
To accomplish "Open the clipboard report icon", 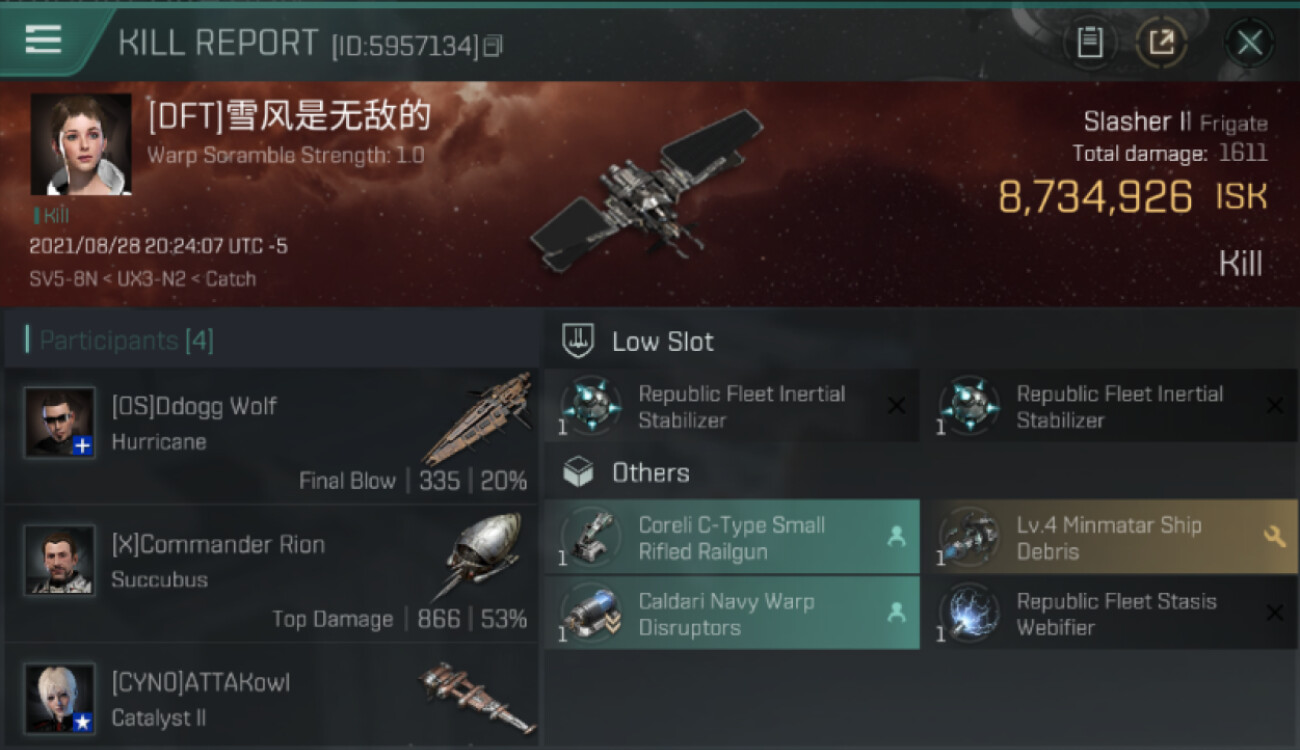I will [x=1089, y=42].
